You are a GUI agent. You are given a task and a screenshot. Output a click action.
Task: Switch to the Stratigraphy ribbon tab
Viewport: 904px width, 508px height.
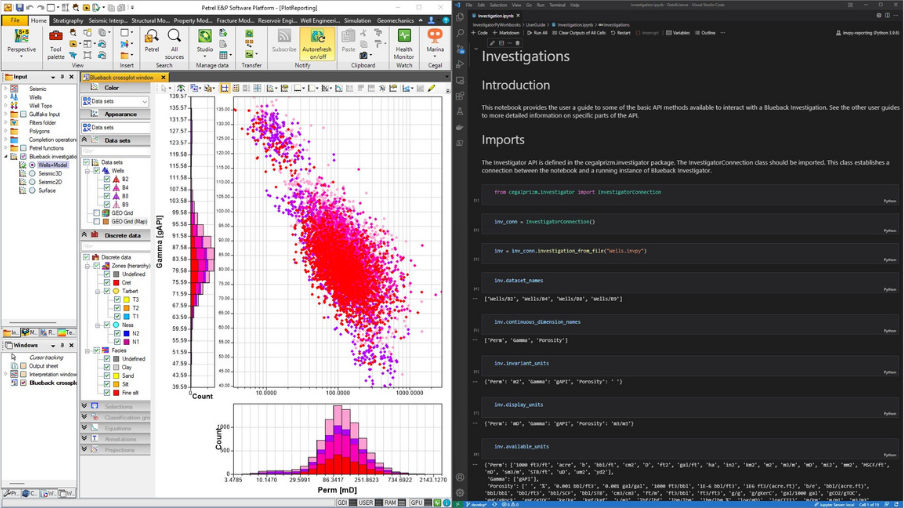click(68, 20)
